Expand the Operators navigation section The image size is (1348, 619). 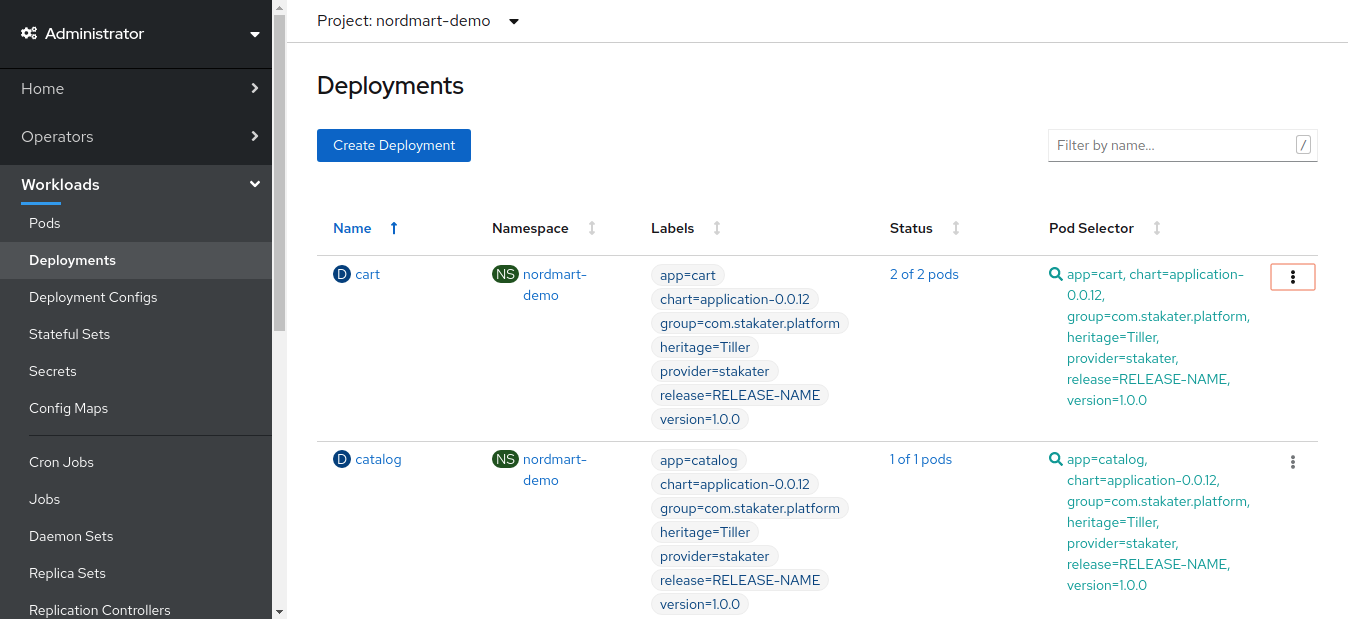(x=136, y=137)
